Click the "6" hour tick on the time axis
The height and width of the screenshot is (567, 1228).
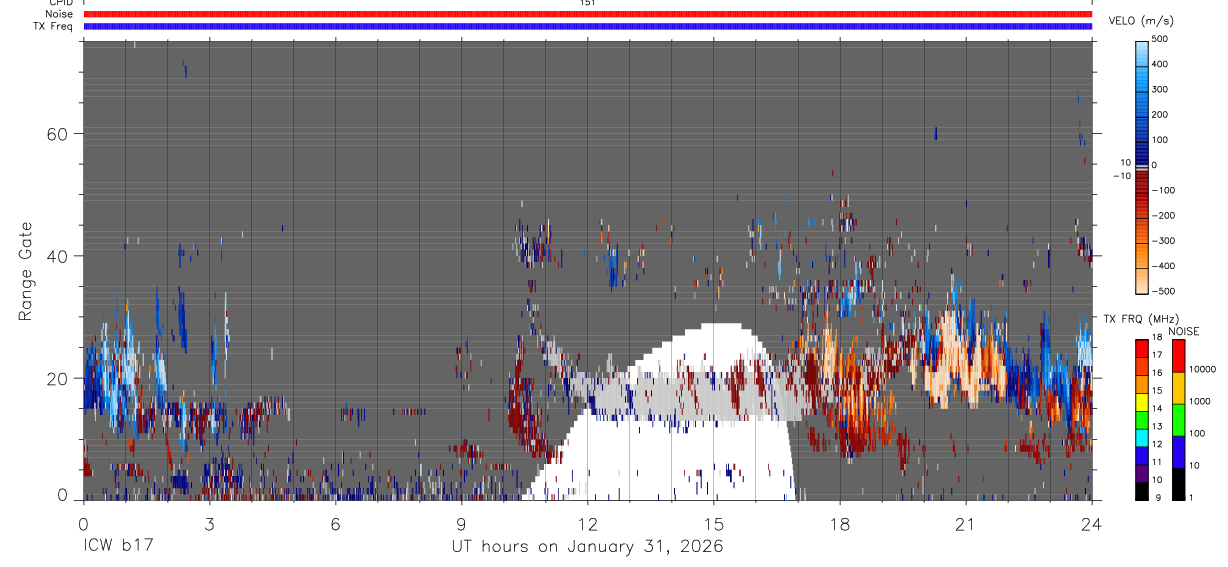click(335, 523)
